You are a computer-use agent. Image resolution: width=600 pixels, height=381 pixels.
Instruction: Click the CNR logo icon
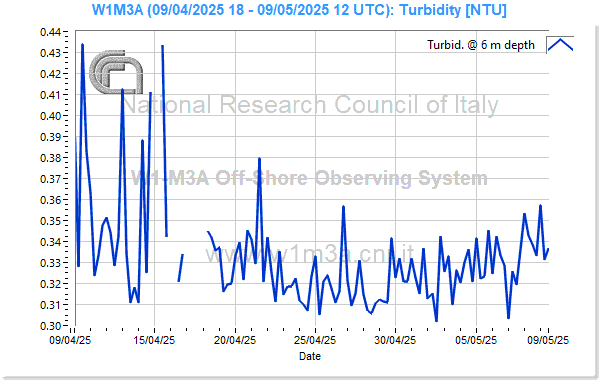pos(116,72)
